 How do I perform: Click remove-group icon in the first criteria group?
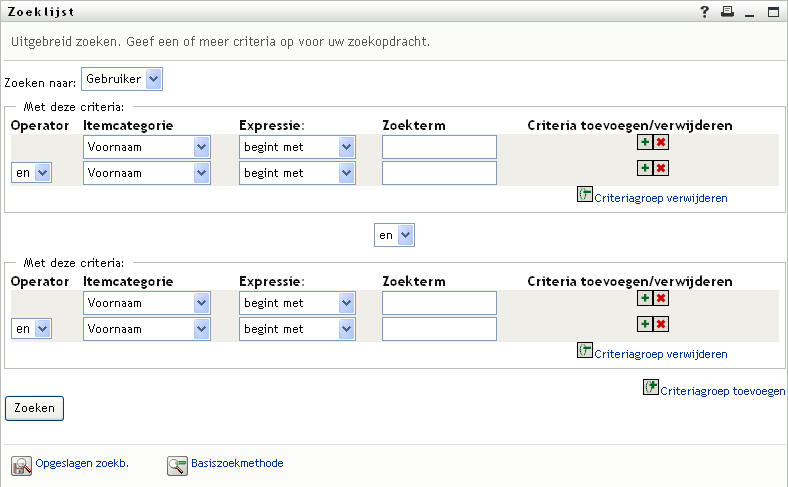pos(584,194)
